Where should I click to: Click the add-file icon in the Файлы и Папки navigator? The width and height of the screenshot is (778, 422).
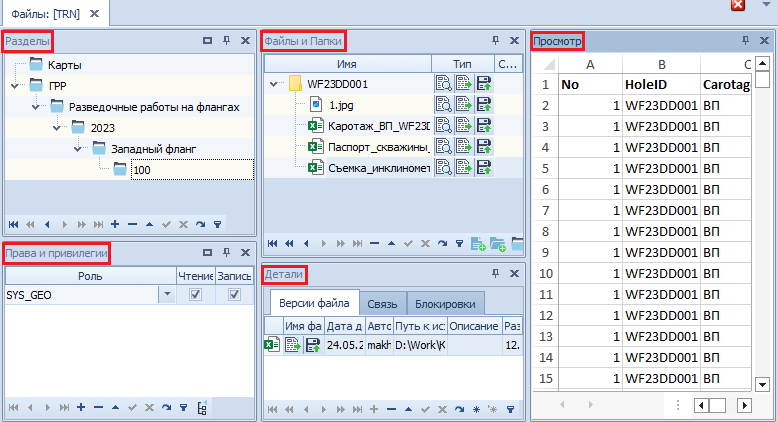477,243
